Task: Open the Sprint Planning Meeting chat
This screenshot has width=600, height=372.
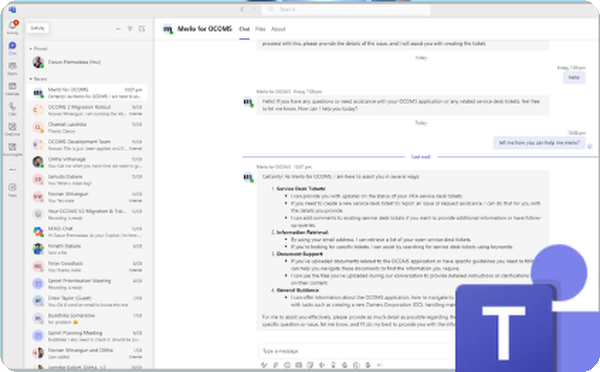Action: click(x=87, y=336)
